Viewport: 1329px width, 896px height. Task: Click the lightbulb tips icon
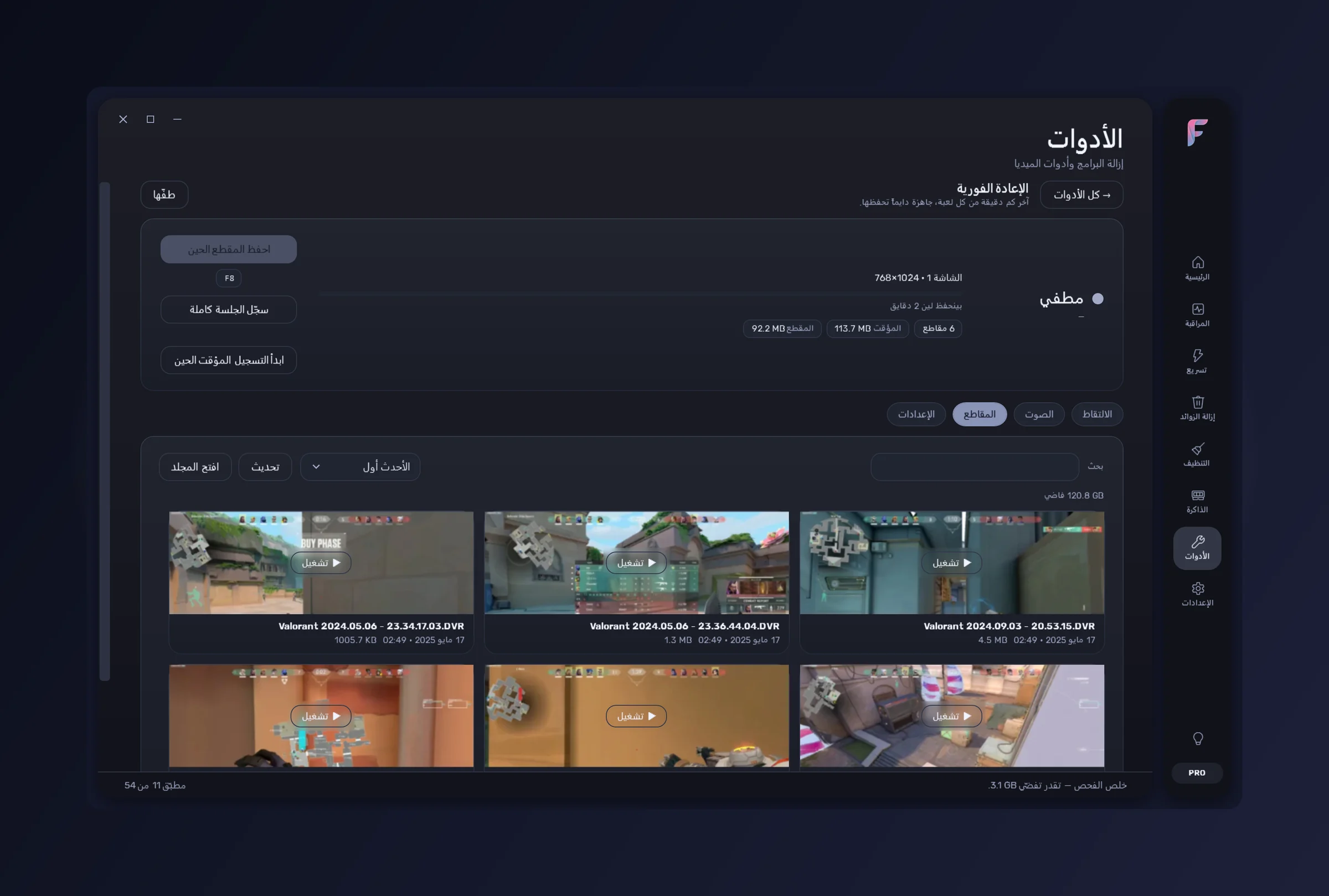pyautogui.click(x=1198, y=739)
